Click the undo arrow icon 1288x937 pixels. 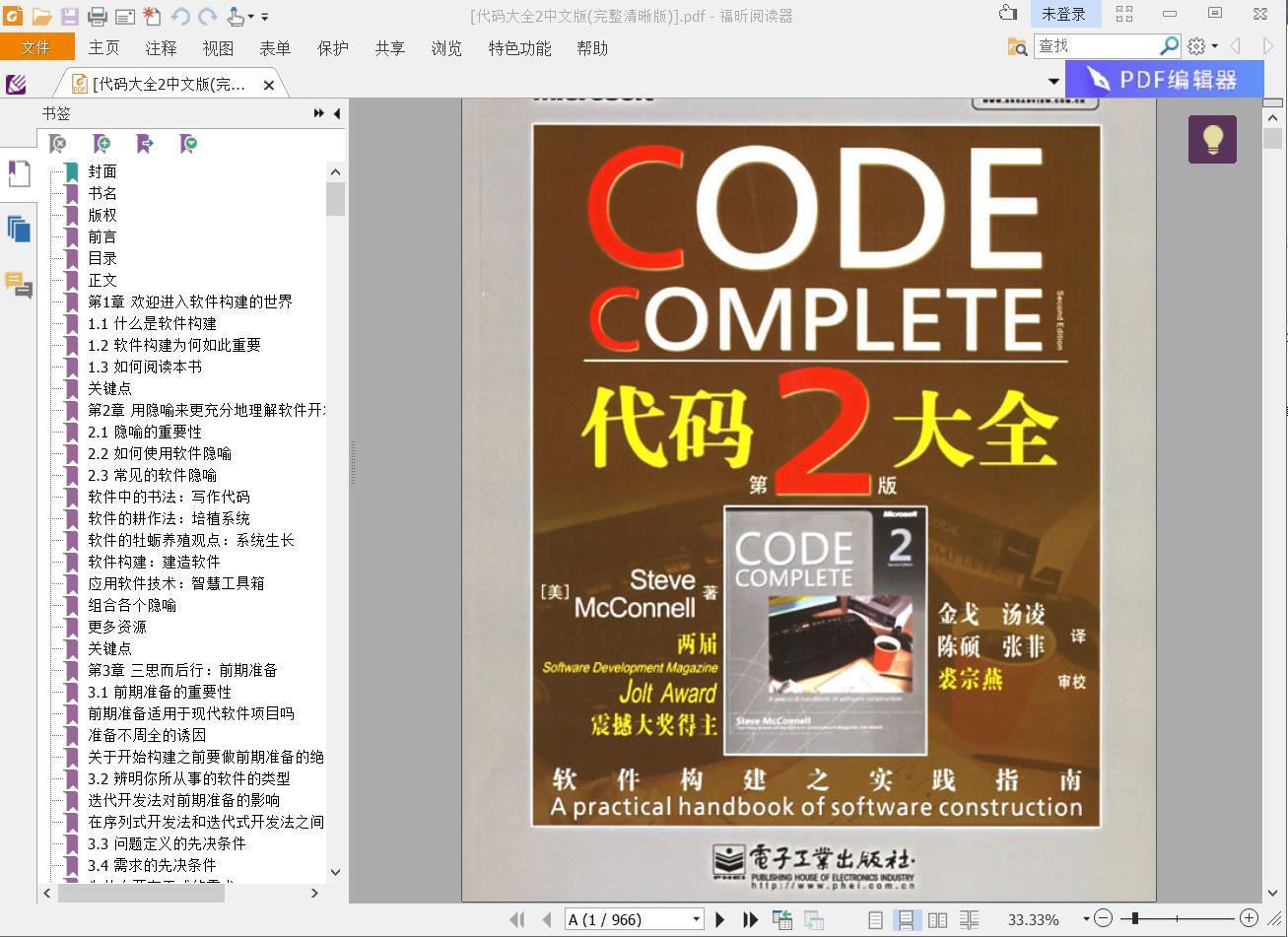[x=179, y=16]
